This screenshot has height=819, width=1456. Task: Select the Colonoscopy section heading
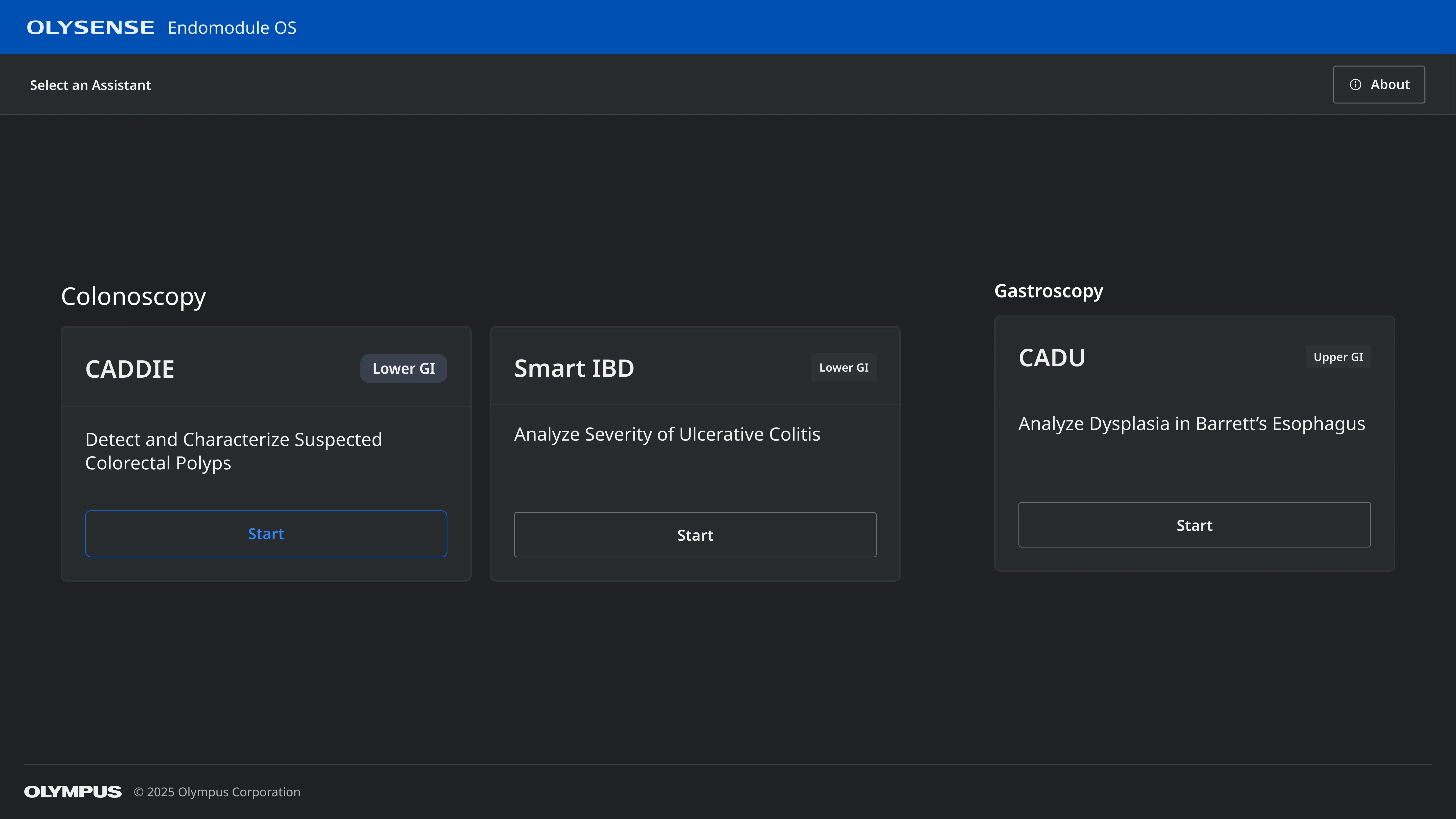133,296
